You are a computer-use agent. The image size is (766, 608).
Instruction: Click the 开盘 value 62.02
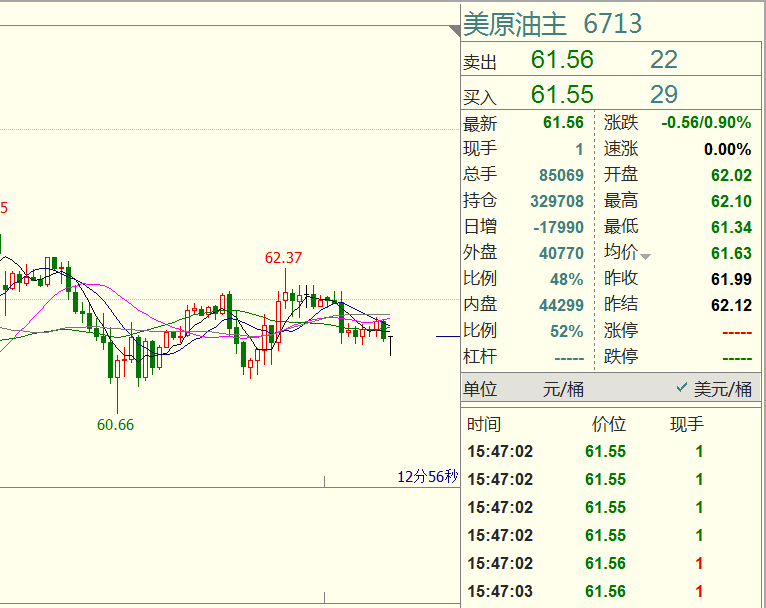[731, 175]
